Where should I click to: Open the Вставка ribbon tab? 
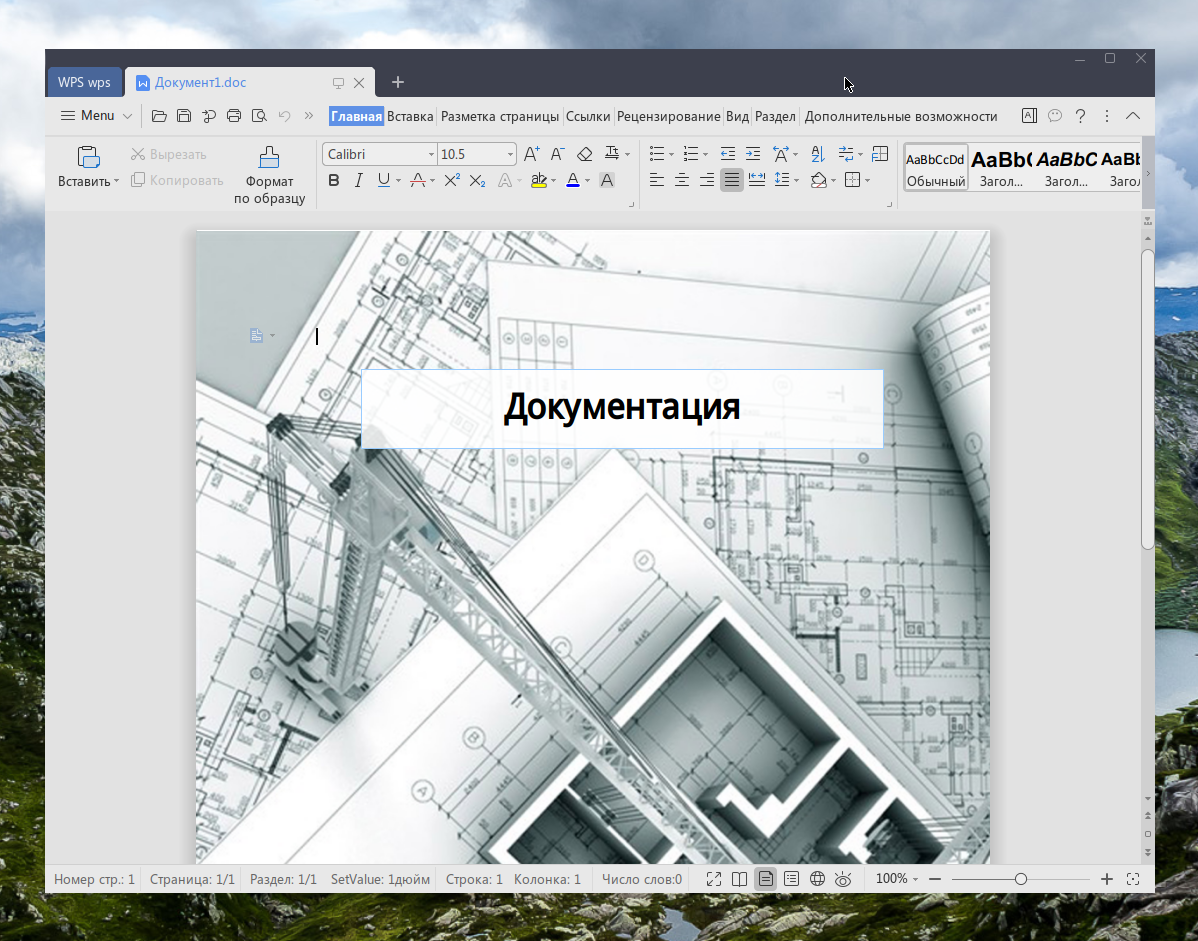(x=410, y=116)
